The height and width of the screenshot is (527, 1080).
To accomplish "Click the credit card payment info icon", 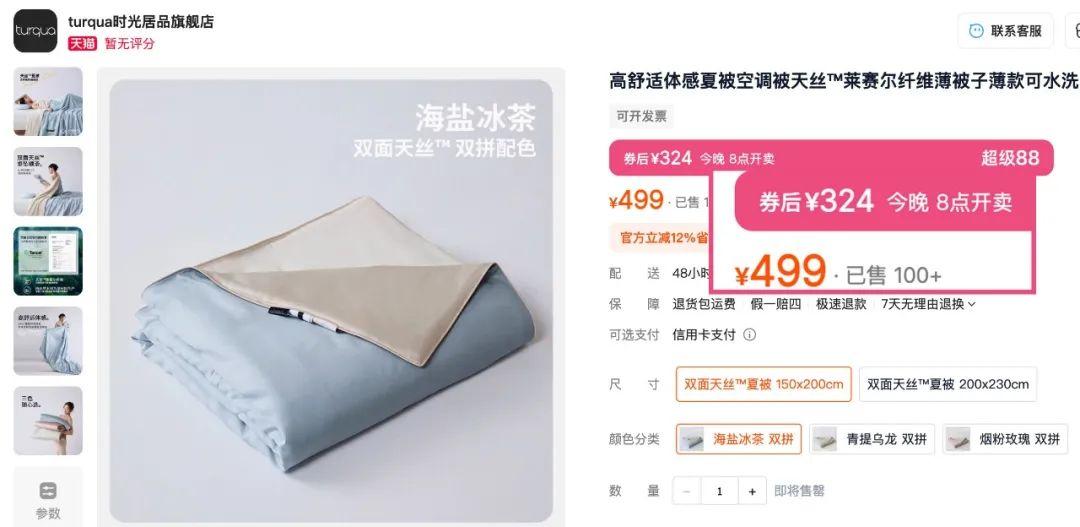I will coord(749,335).
